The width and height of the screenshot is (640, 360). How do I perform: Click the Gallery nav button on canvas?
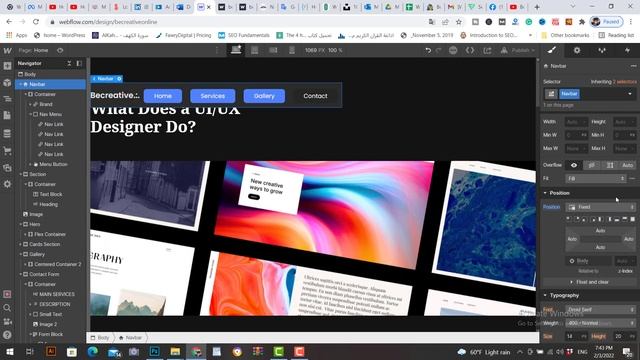tap(264, 96)
